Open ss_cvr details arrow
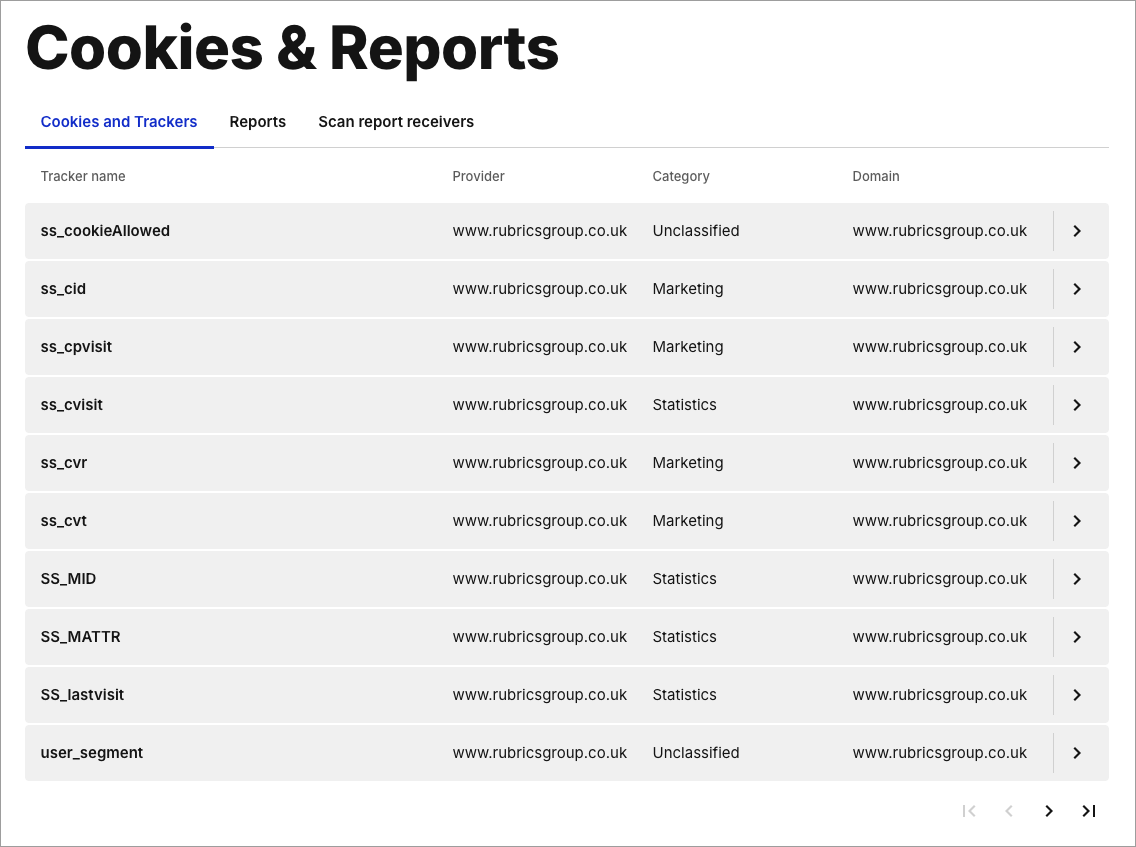The image size is (1136, 847). point(1077,463)
